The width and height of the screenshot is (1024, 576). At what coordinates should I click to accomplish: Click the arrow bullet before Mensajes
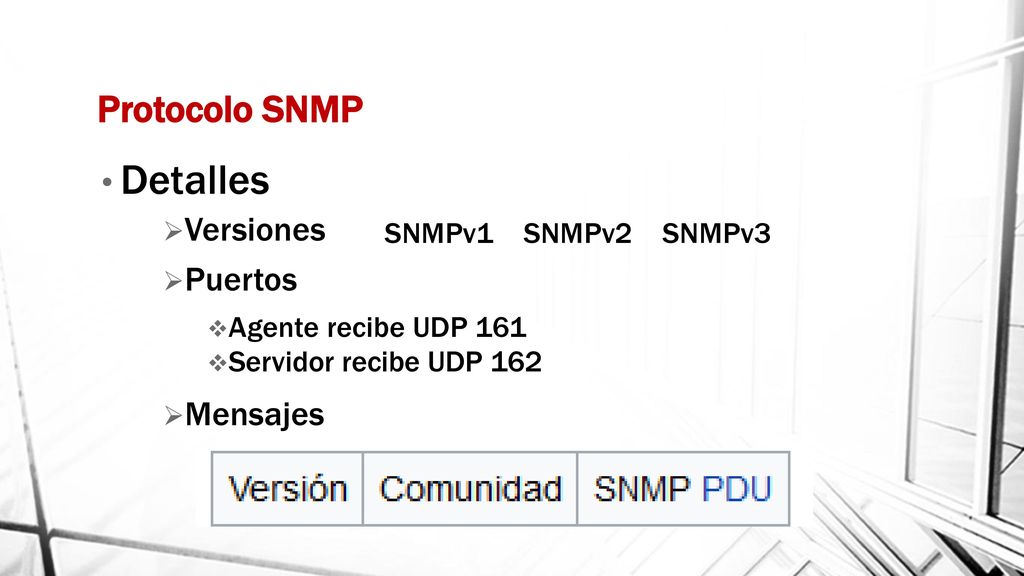[173, 415]
